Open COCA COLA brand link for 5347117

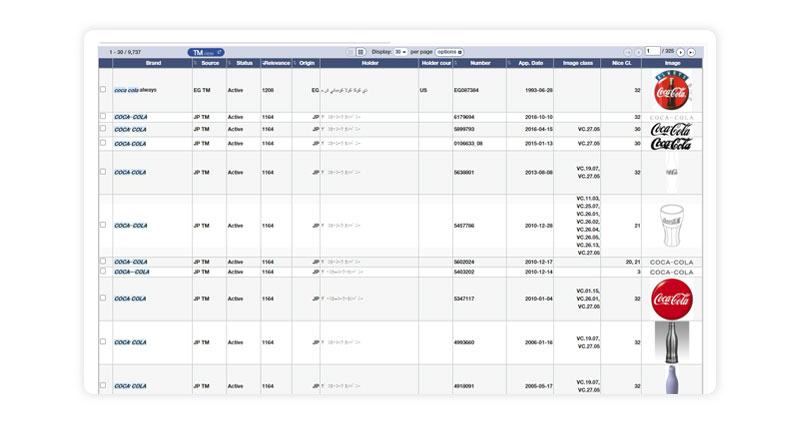tap(130, 298)
